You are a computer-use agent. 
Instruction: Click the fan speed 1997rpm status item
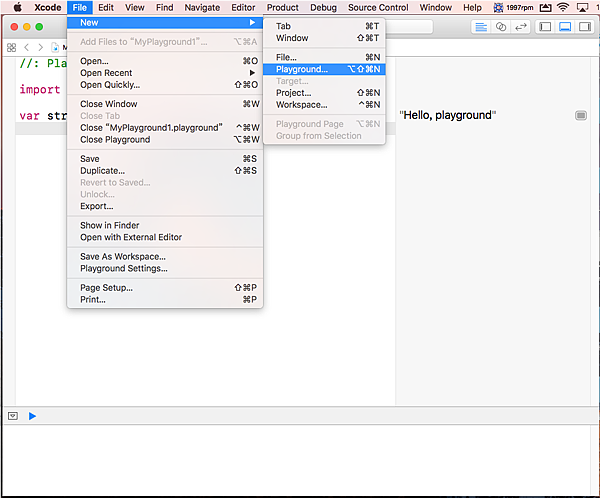(513, 7)
